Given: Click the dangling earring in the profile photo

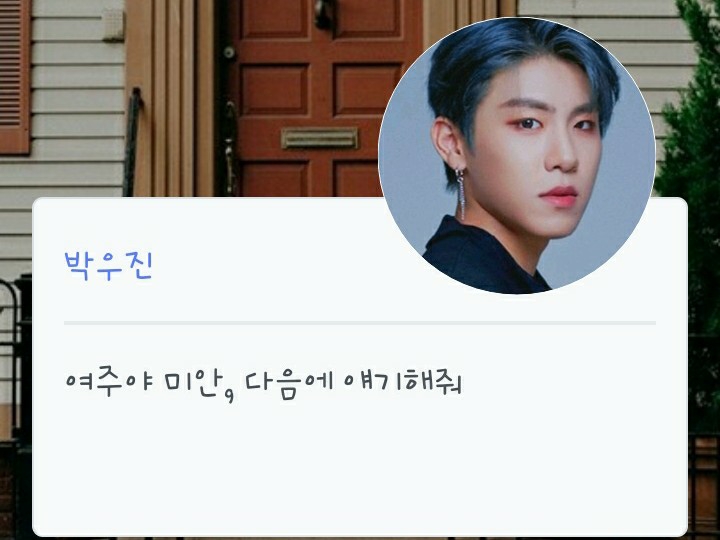Looking at the screenshot, I should [x=461, y=193].
